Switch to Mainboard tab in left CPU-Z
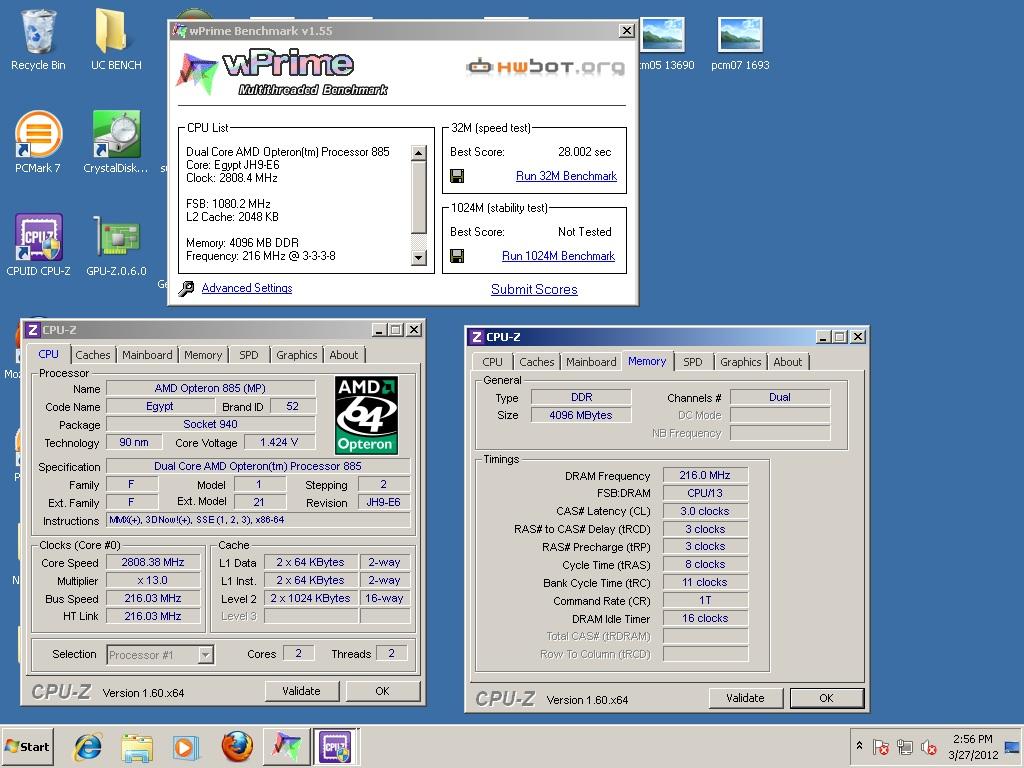 [x=147, y=355]
